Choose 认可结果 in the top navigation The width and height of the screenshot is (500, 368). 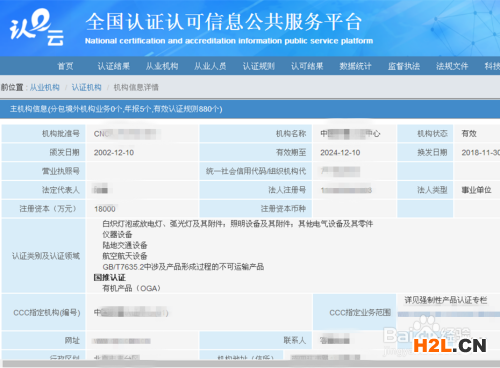click(307, 66)
